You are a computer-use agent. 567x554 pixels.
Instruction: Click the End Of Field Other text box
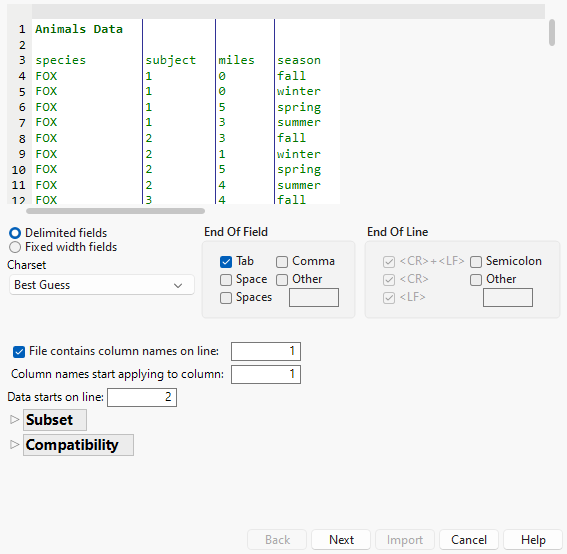click(314, 297)
